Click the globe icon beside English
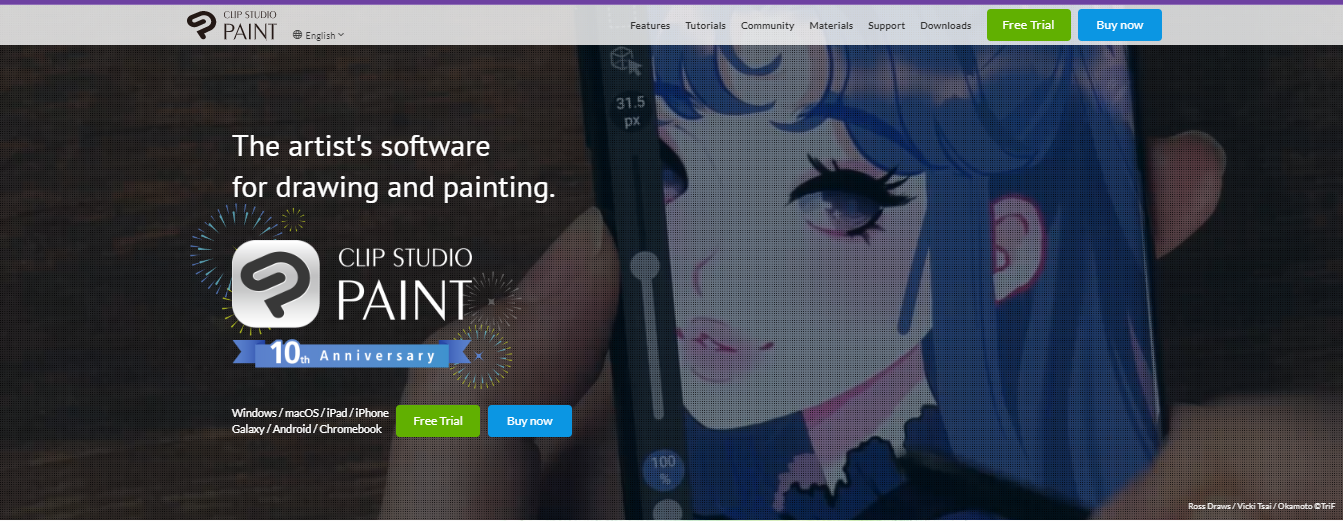 pos(298,35)
